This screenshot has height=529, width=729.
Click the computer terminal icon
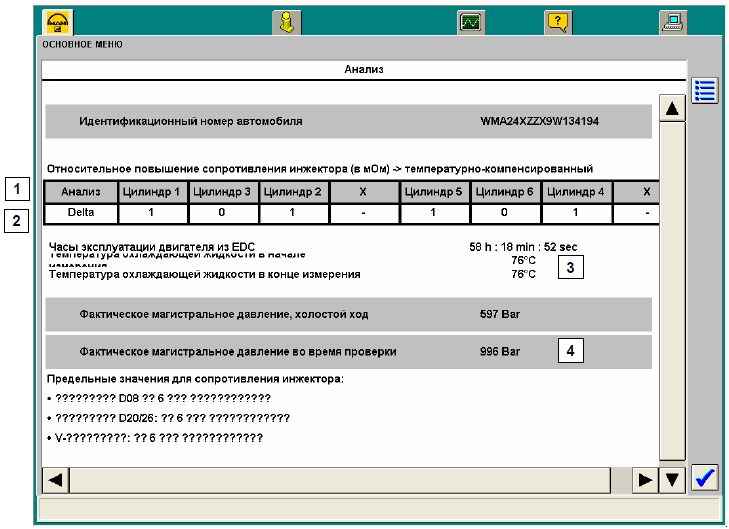coord(673,22)
